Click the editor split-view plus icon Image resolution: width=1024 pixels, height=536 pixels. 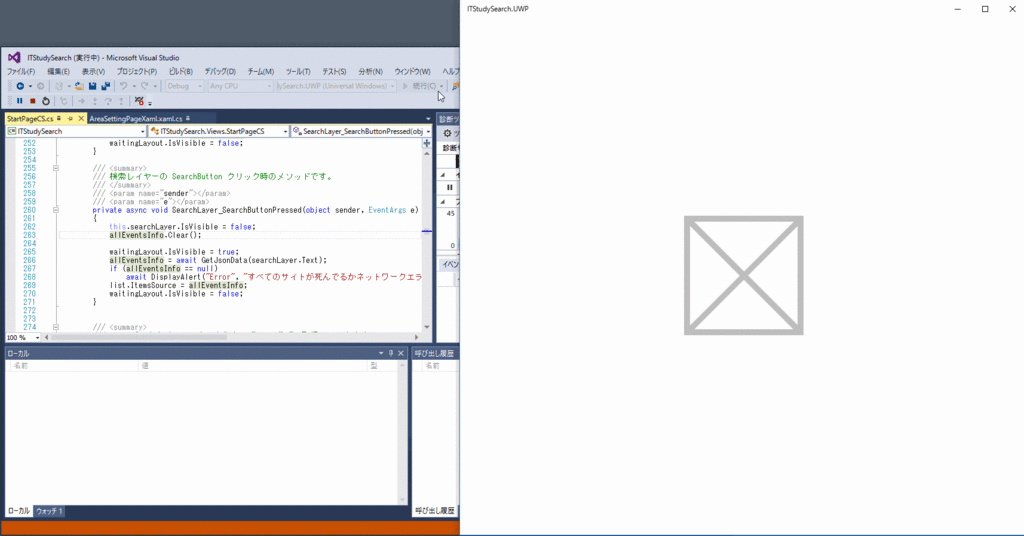tap(426, 143)
